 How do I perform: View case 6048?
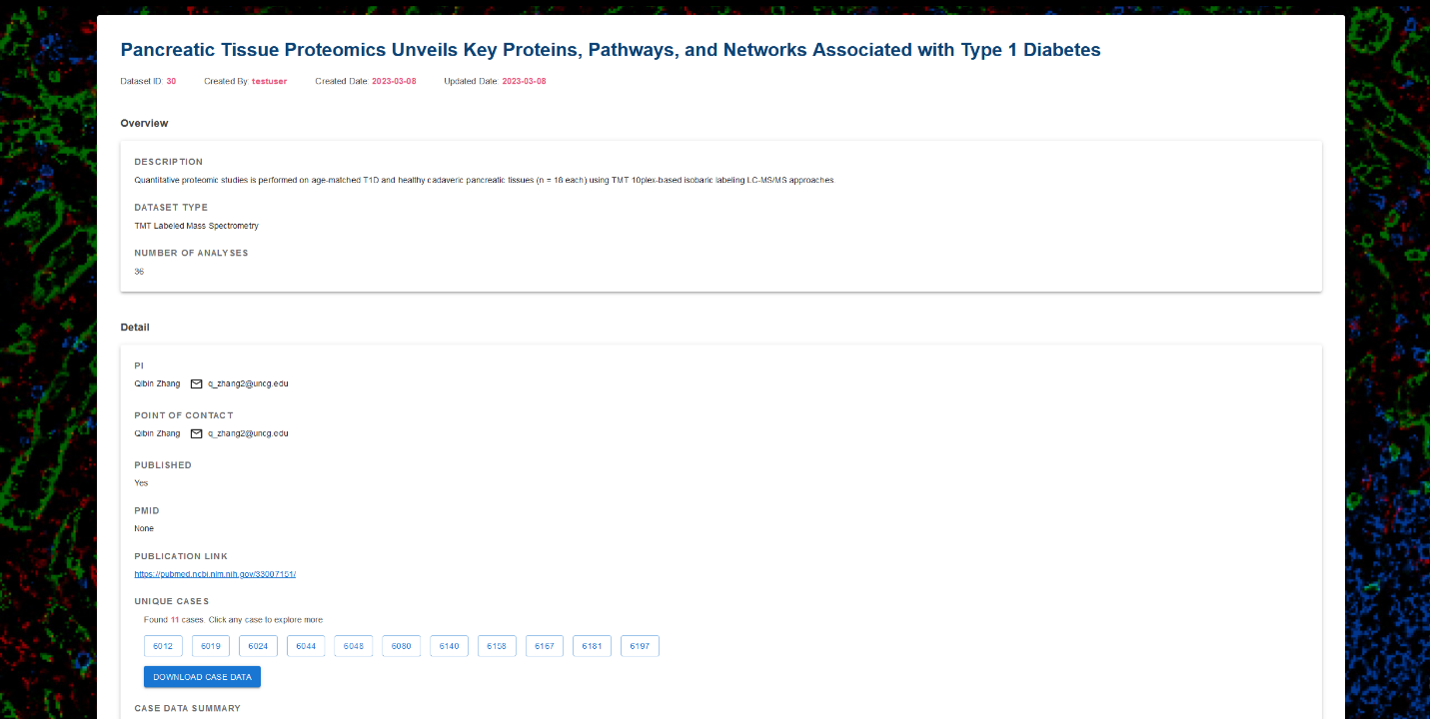(354, 646)
